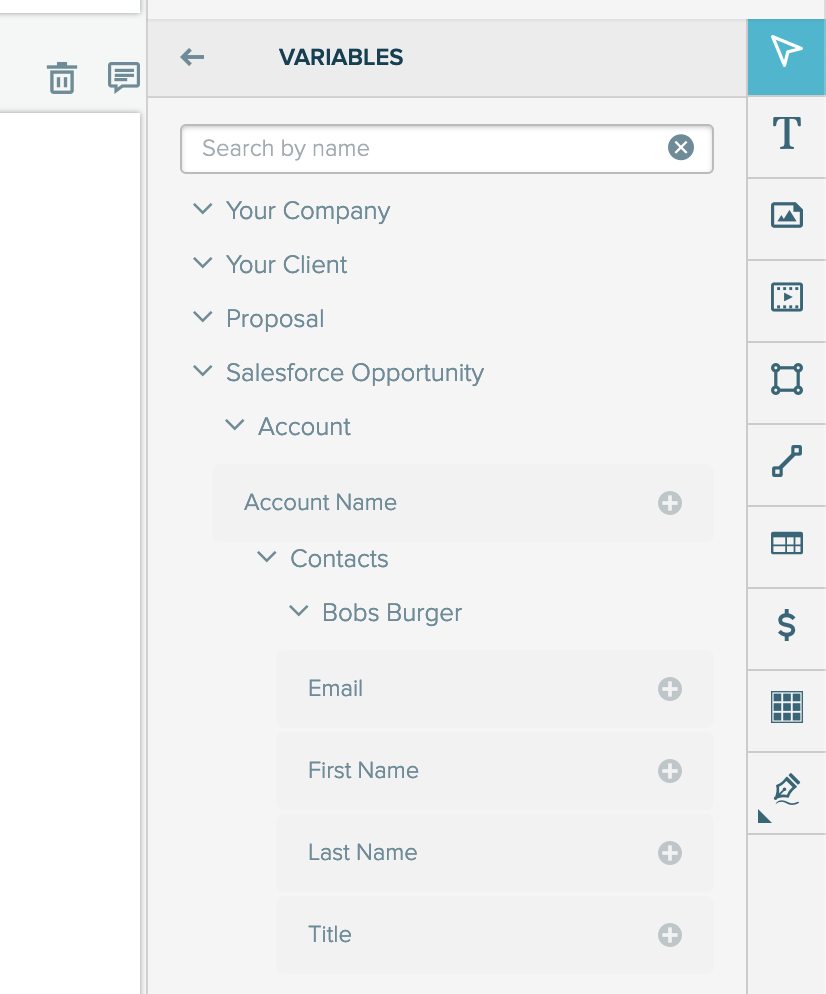Image resolution: width=826 pixels, height=994 pixels.
Task: Select the Last Name variable row
Action: tap(494, 853)
